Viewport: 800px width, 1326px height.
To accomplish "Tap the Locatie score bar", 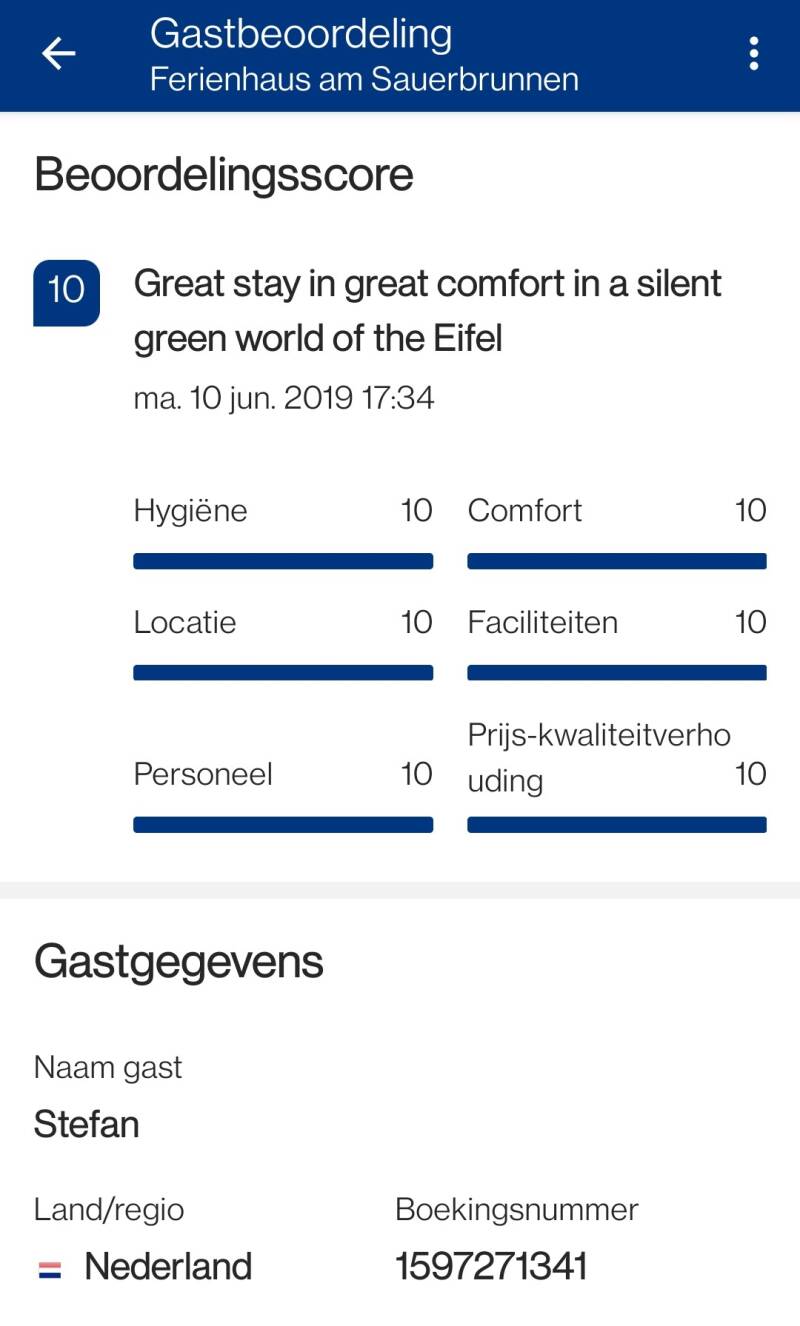I will (283, 673).
